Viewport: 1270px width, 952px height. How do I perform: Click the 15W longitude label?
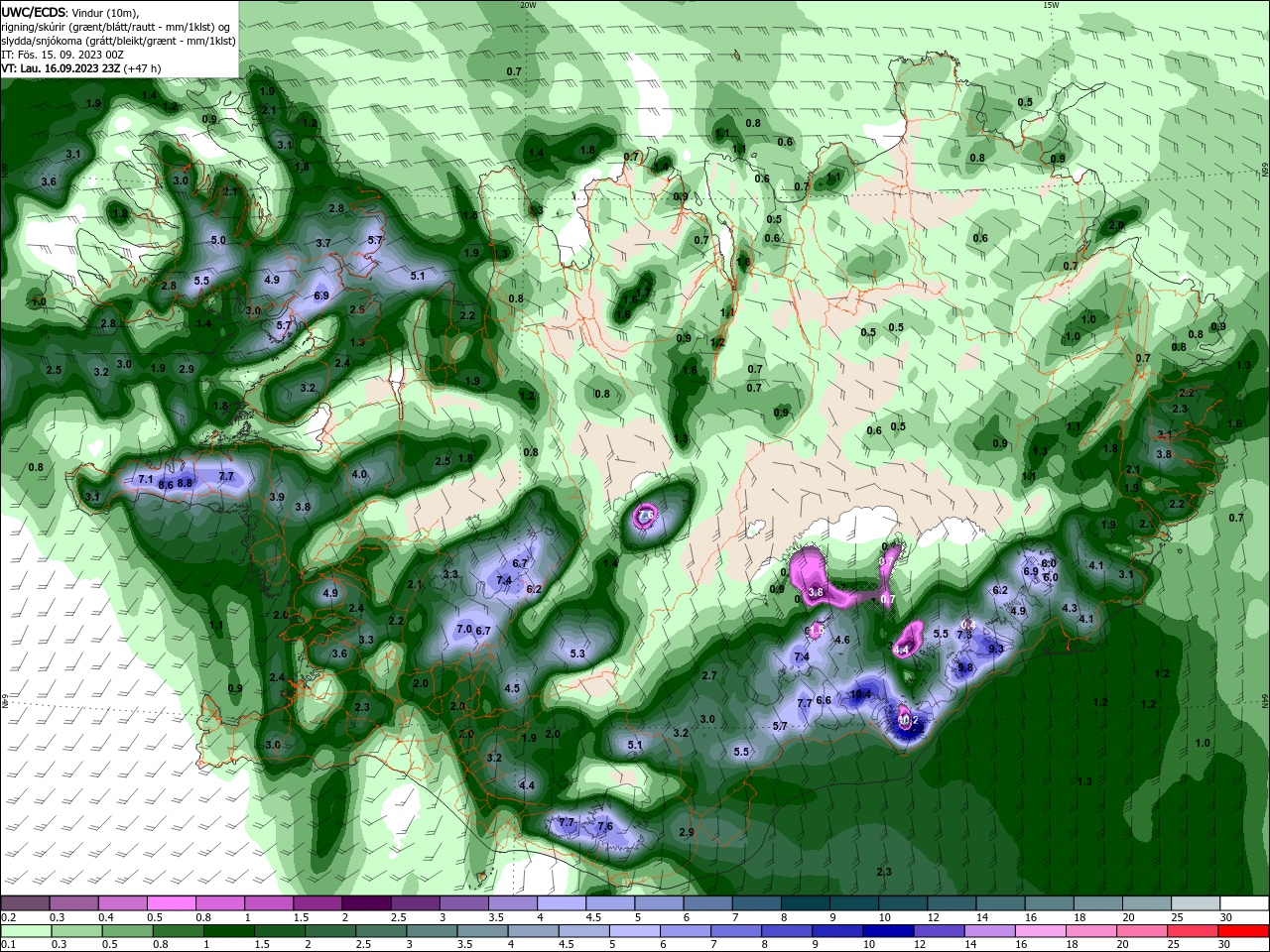tap(1052, 5)
